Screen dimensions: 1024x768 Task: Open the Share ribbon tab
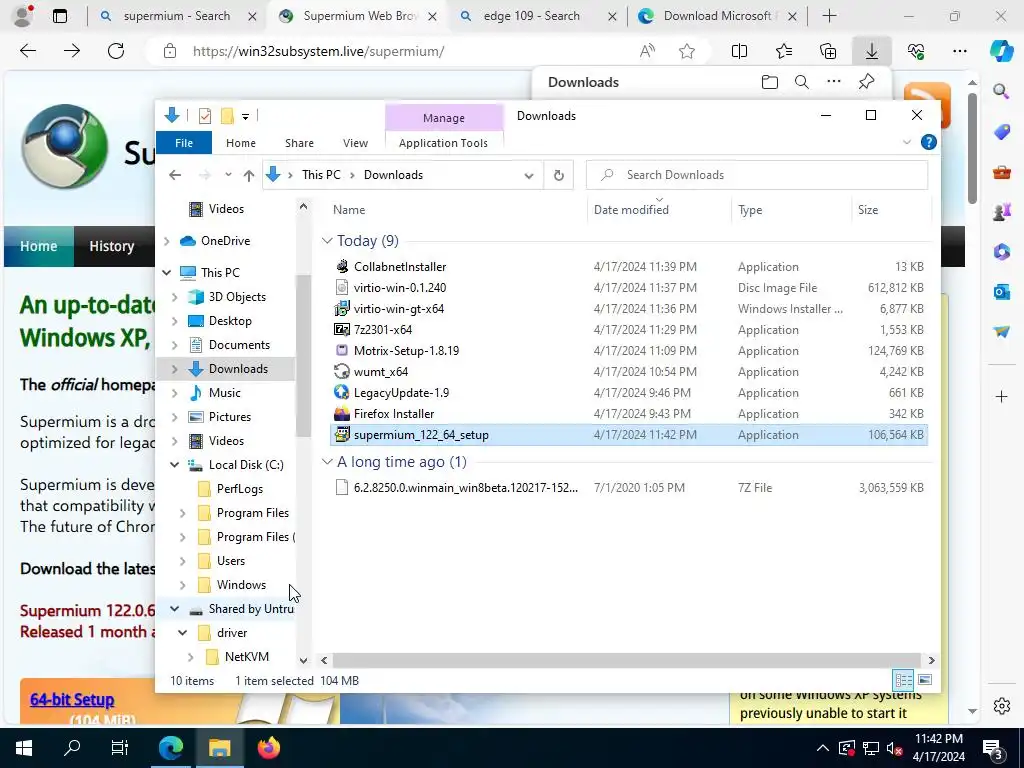tap(299, 142)
